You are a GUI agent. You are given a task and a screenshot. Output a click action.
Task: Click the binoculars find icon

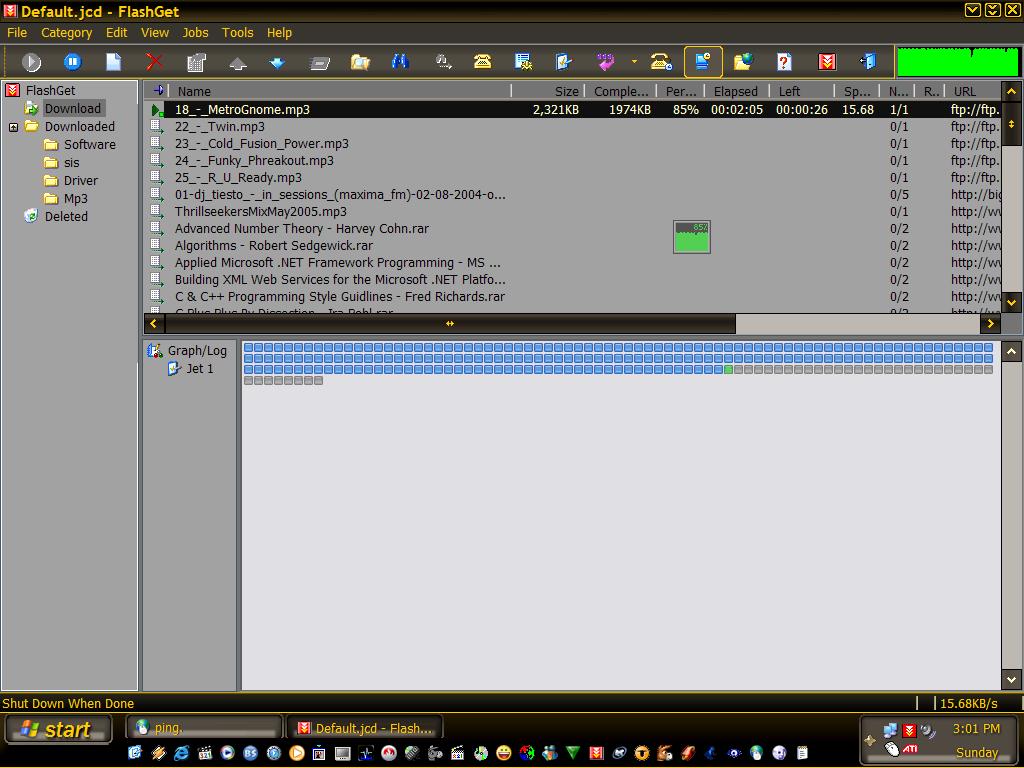click(x=400, y=62)
